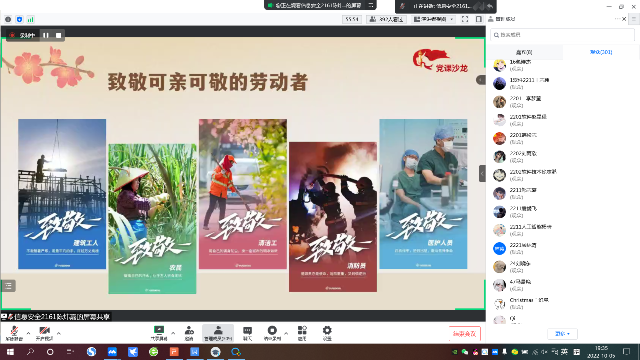The height and width of the screenshot is (360, 640).
Task: Expand microphone audio options arrow
Action: 28,333
